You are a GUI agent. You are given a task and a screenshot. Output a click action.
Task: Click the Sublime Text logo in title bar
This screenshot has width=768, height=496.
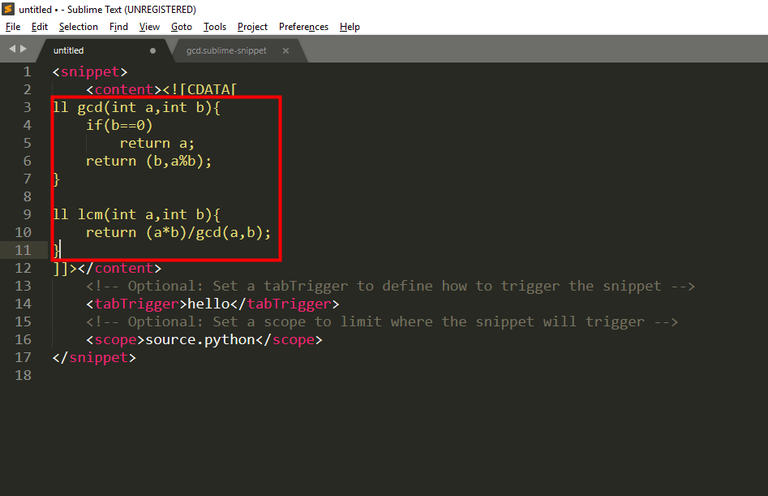coord(8,9)
